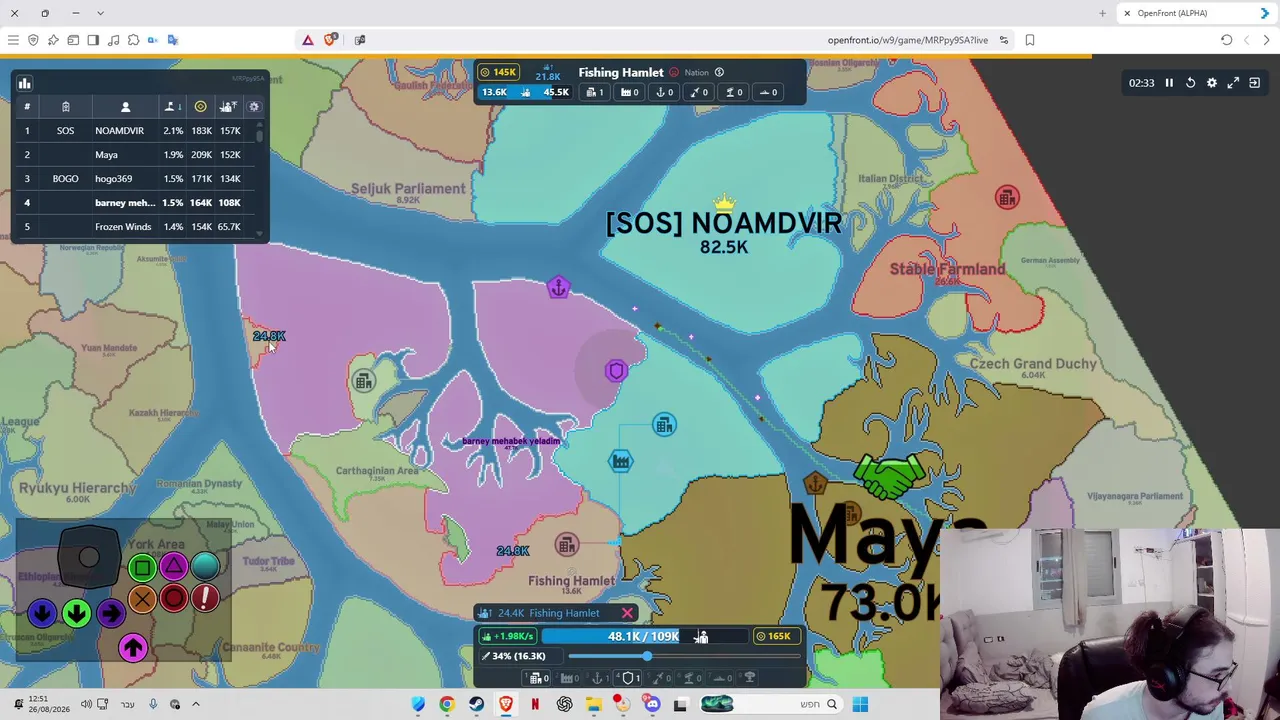
Task: Pause the game
Action: (x=1169, y=83)
